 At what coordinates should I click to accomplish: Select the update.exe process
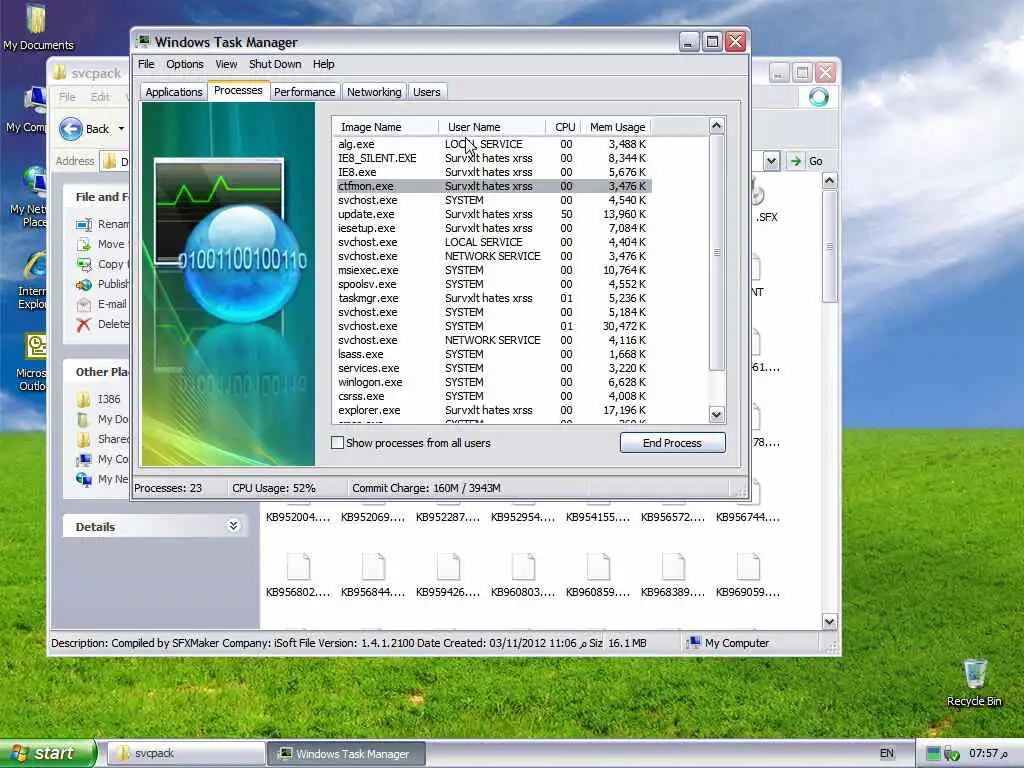(x=492, y=214)
